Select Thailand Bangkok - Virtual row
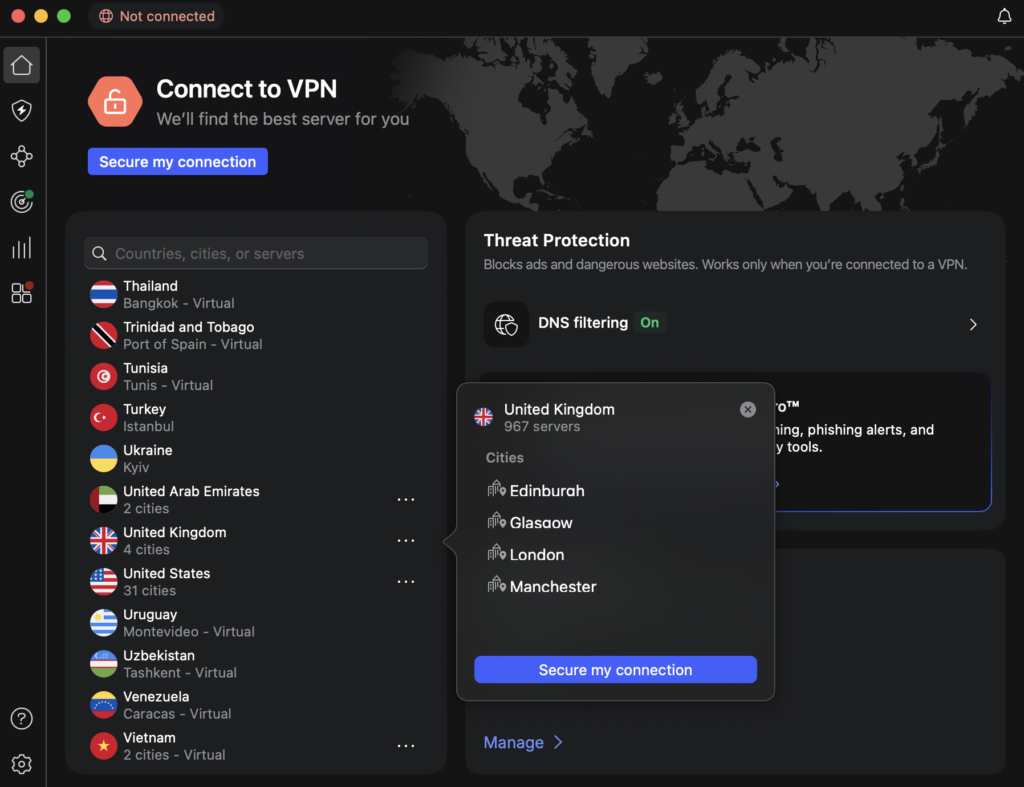1024x787 pixels. pos(256,295)
